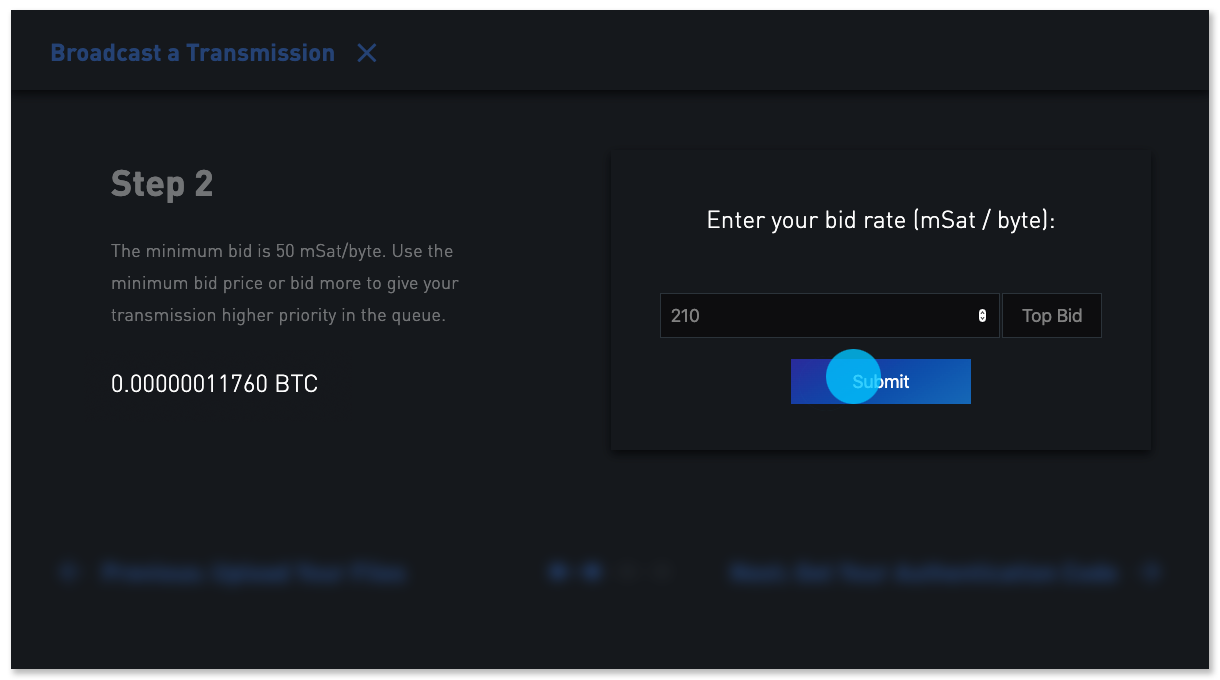This screenshot has height=680, width=1220.
Task: Click the bid rate prompt label
Action: (880, 219)
